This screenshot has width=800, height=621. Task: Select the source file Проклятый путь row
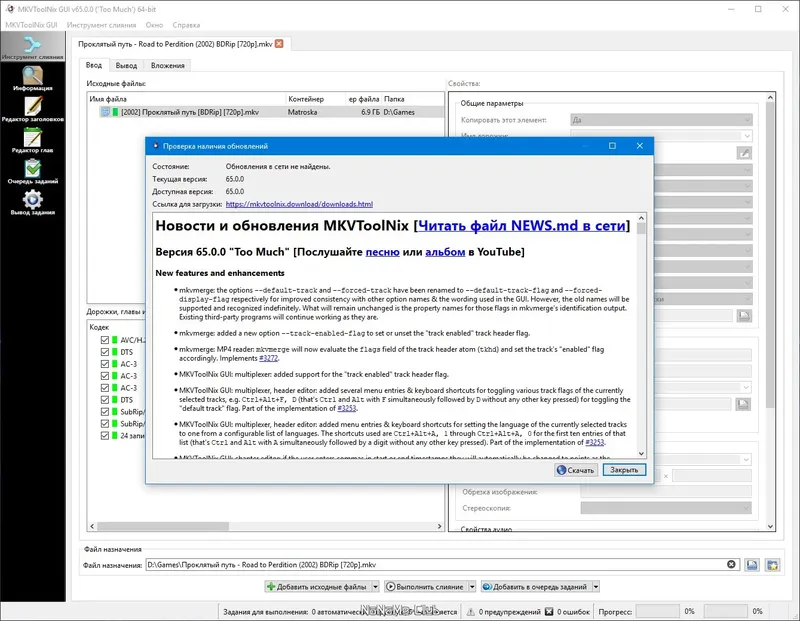(x=266, y=112)
